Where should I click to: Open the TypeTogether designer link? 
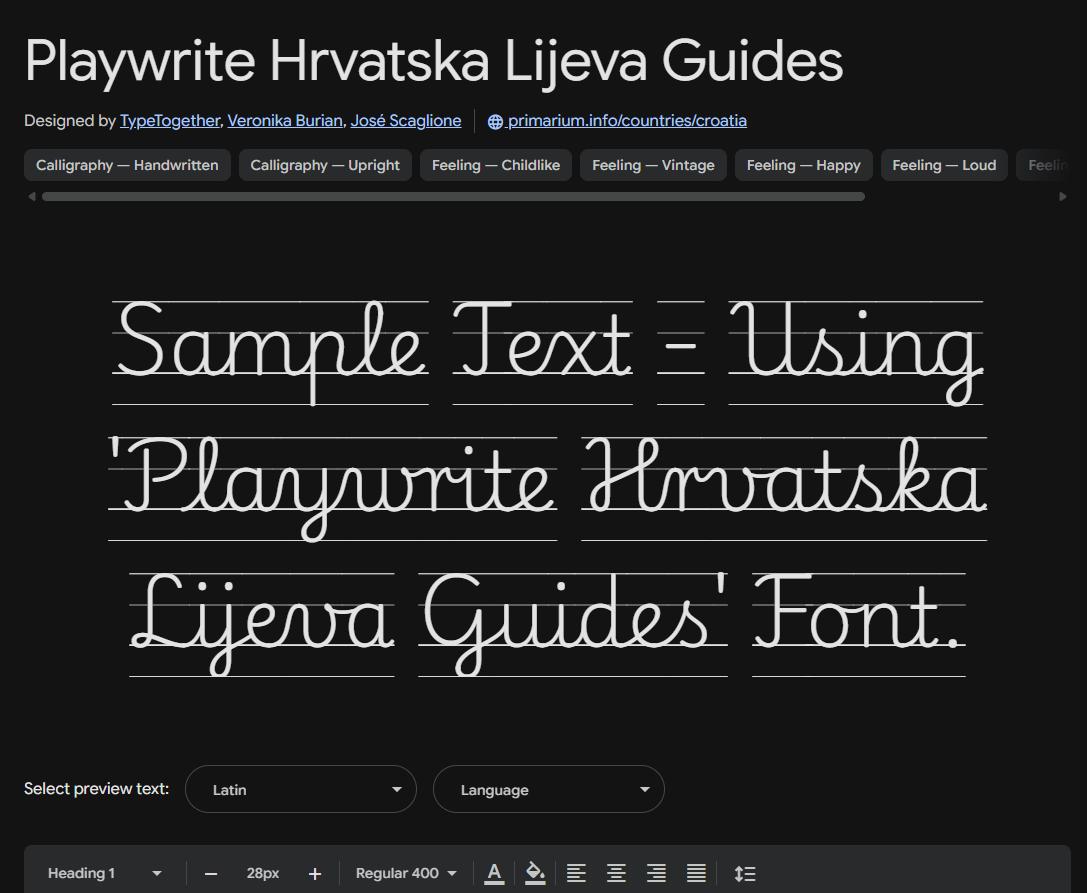[170, 121]
